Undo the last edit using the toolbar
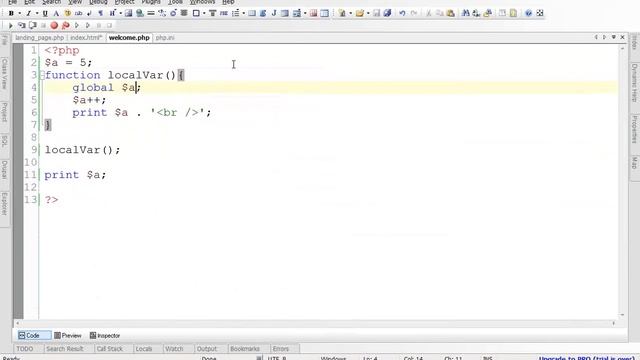 click(402, 13)
